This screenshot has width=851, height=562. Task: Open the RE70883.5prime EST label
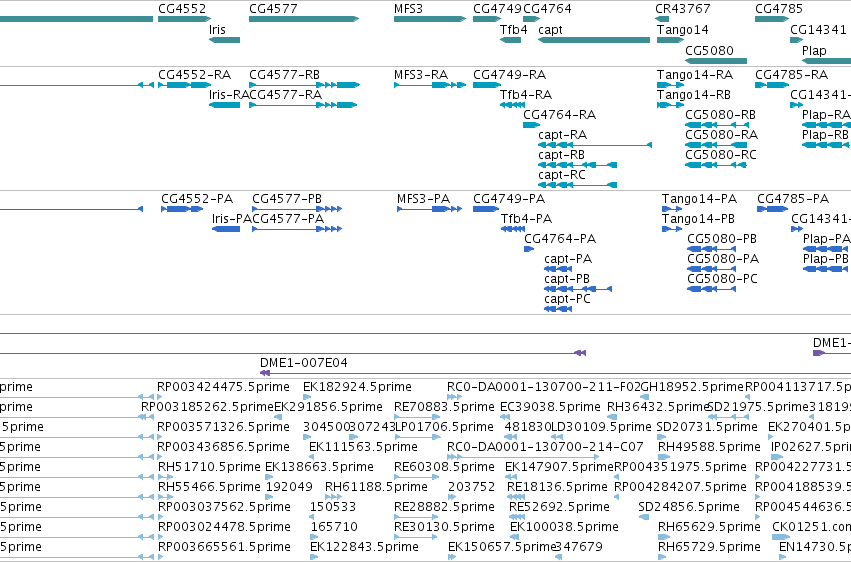coord(444,407)
